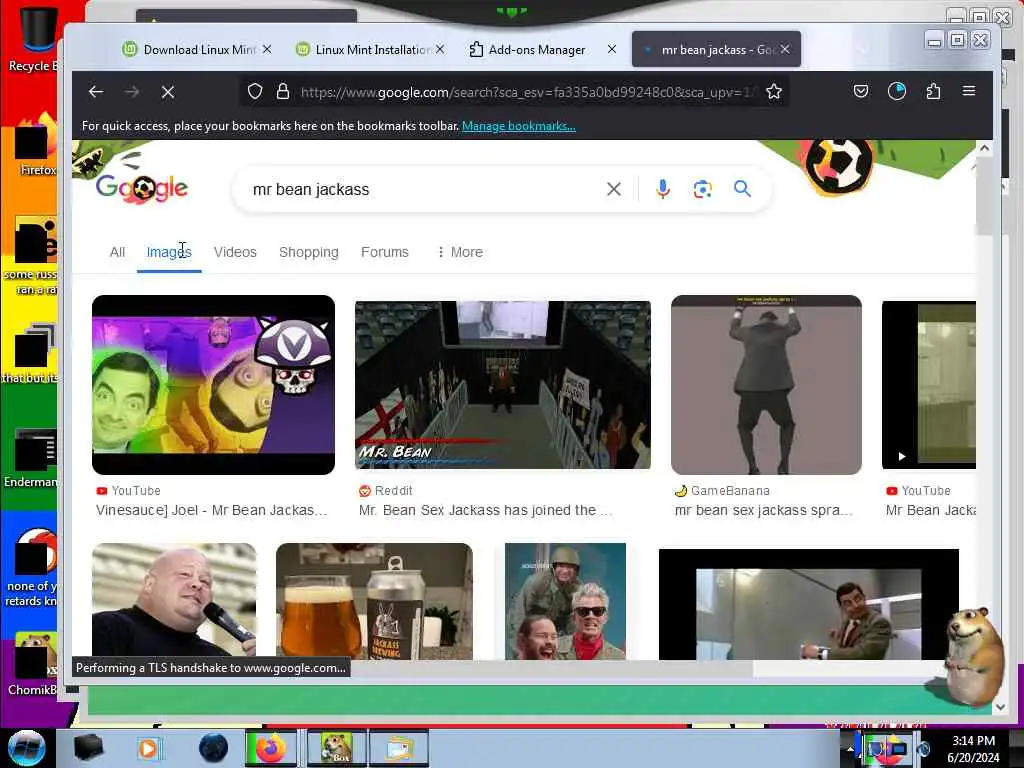
Task: Open the Firefox extensions puzzle icon
Action: 933,91
